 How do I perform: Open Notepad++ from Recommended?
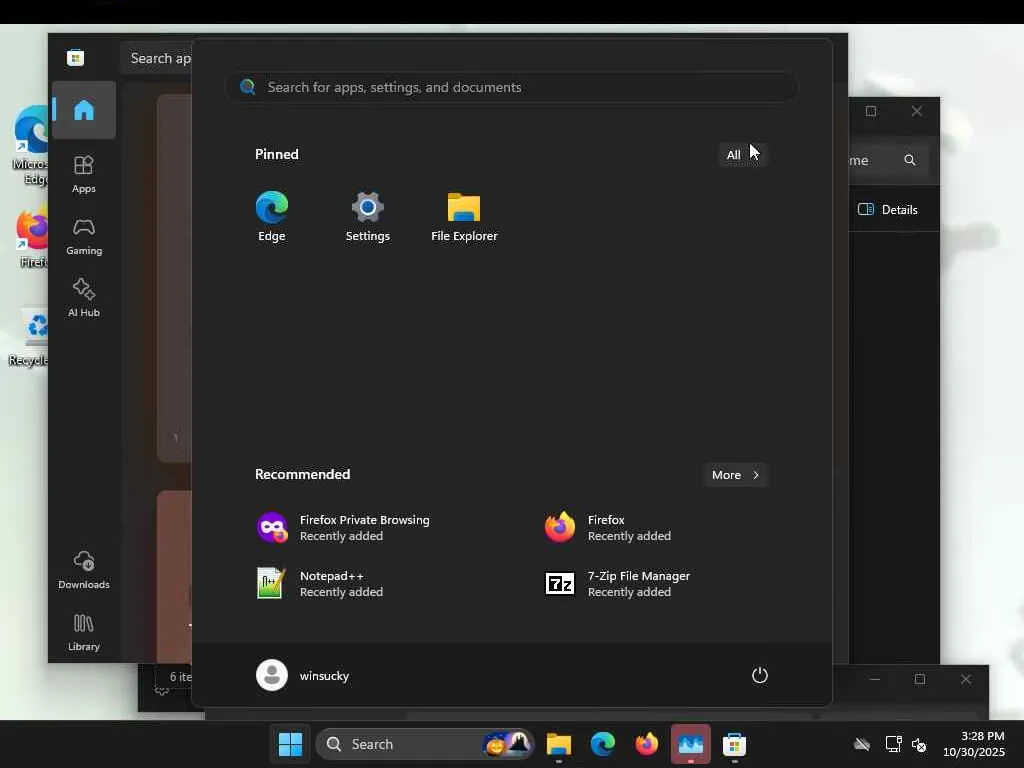tap(320, 584)
